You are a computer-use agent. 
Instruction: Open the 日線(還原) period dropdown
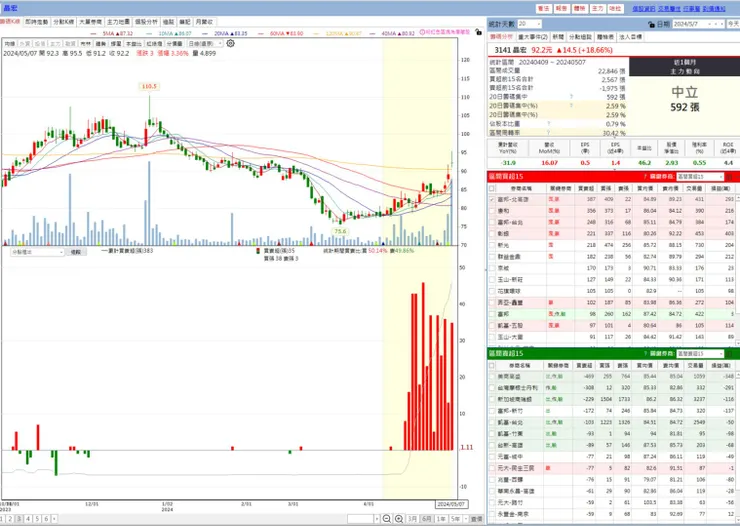pyautogui.click(x=205, y=43)
